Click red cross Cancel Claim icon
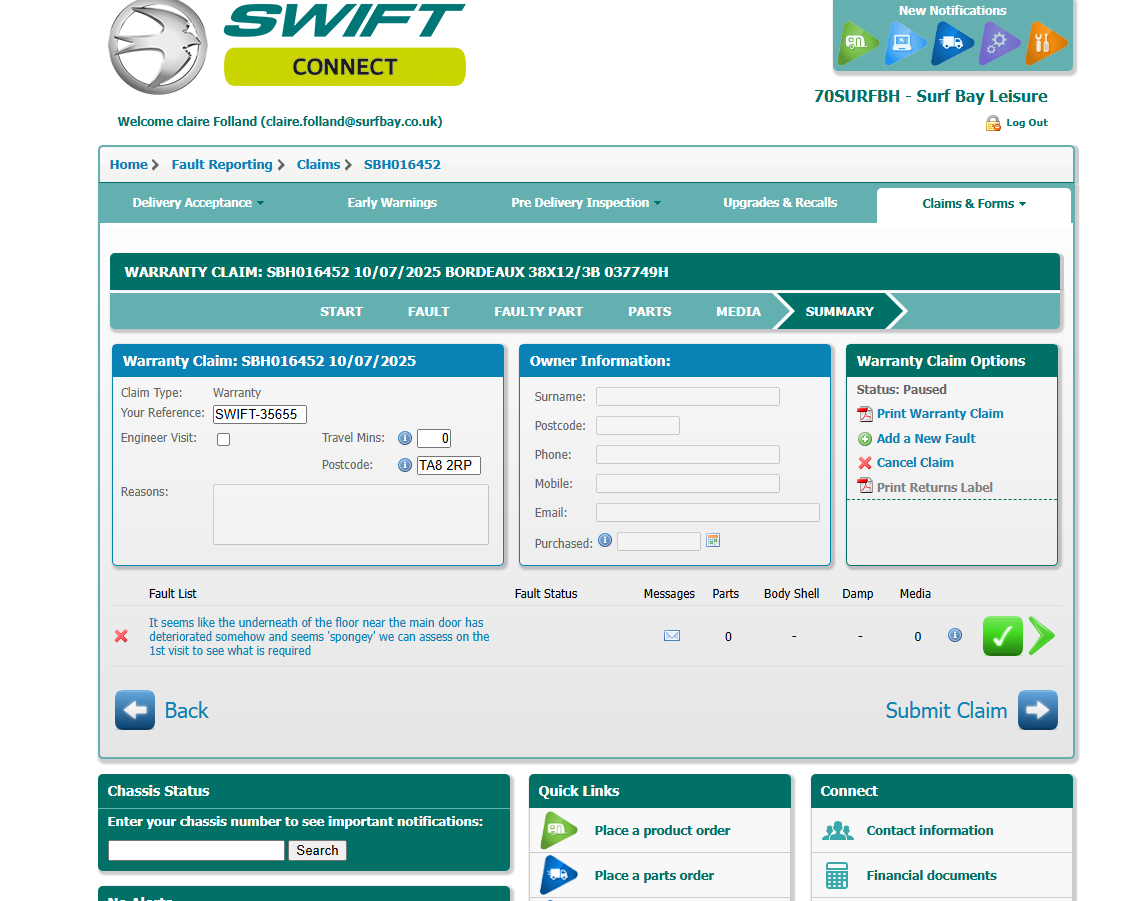The image size is (1134, 901). coord(865,463)
